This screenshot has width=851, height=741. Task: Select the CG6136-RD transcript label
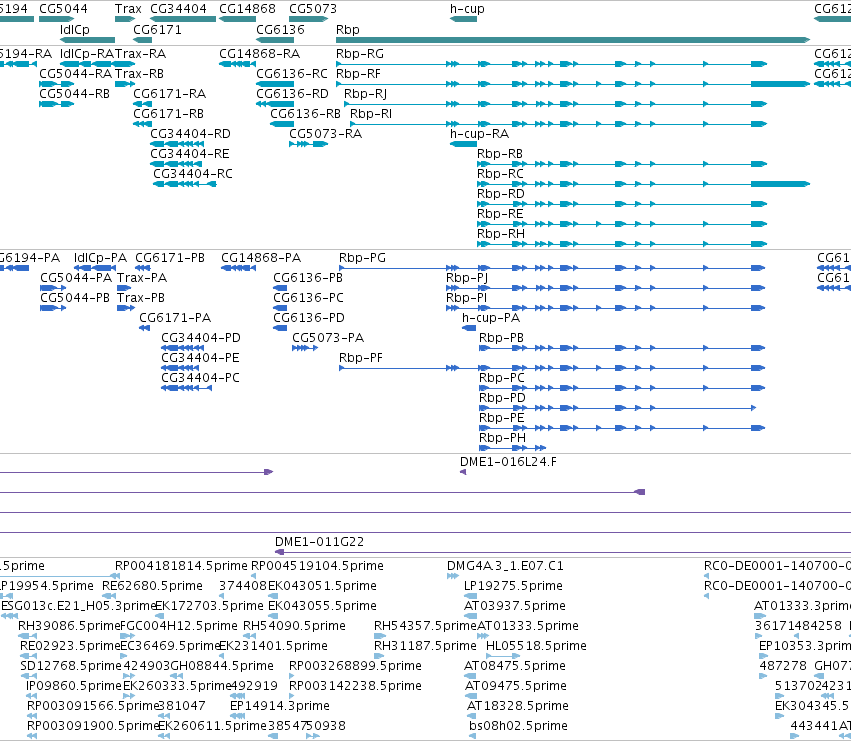coord(293,94)
